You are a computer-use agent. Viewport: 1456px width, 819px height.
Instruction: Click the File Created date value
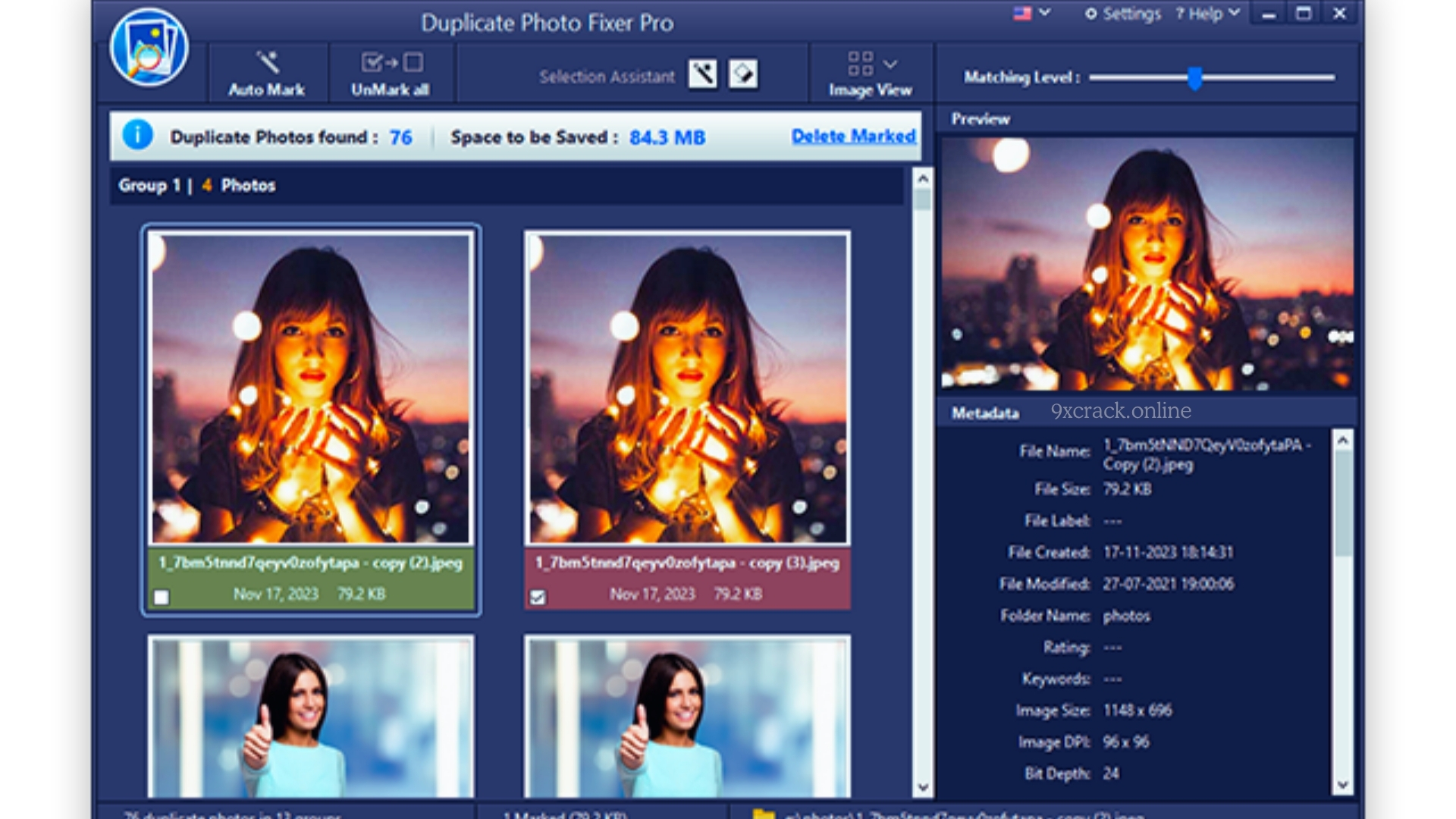click(1169, 552)
